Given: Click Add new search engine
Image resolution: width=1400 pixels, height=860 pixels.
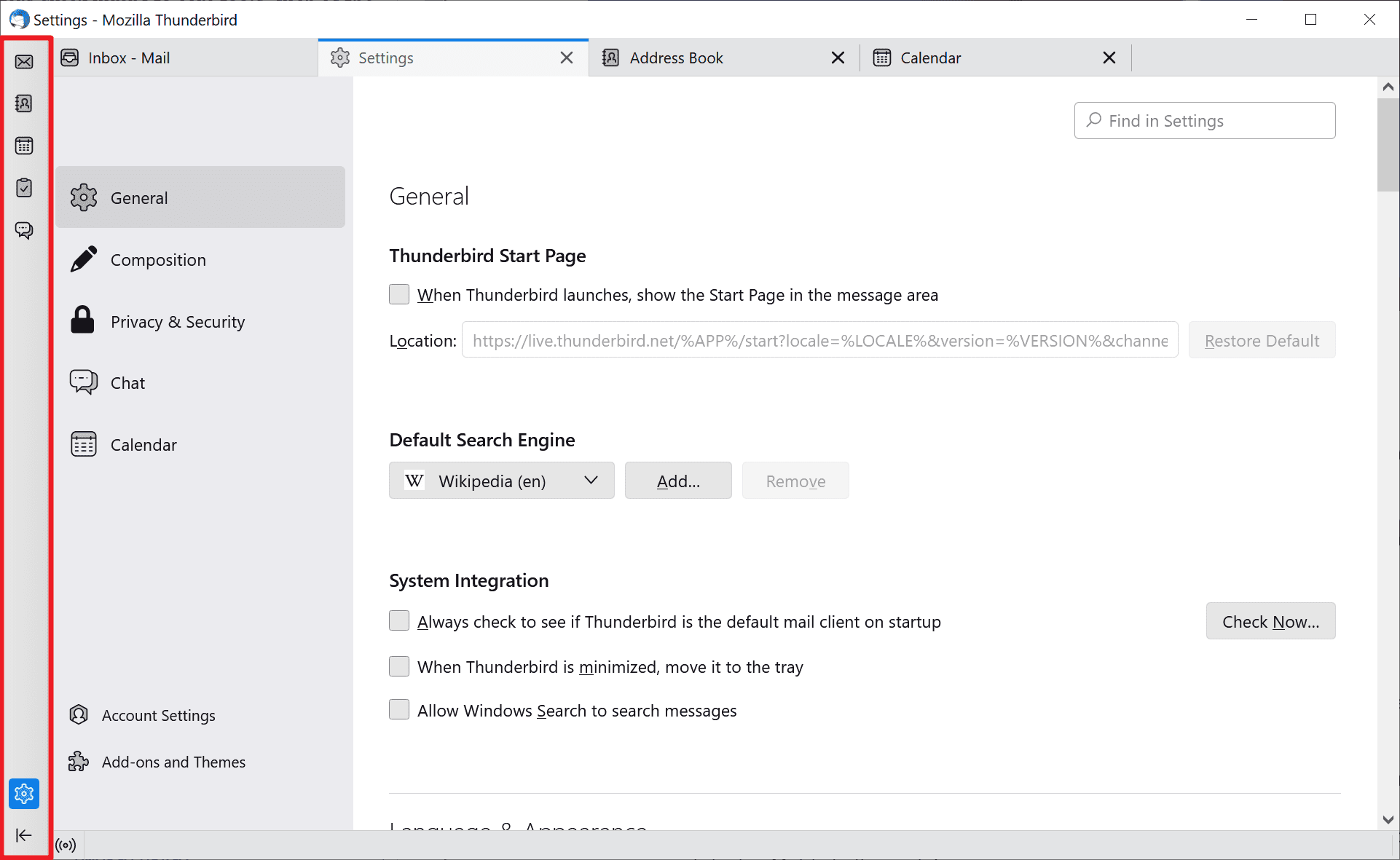Looking at the screenshot, I should 678,481.
